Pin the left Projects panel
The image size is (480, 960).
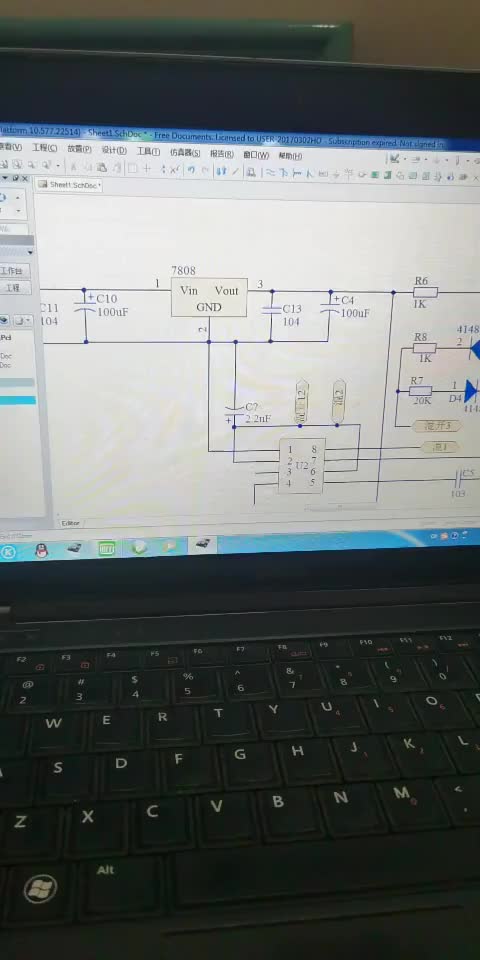pos(16,178)
